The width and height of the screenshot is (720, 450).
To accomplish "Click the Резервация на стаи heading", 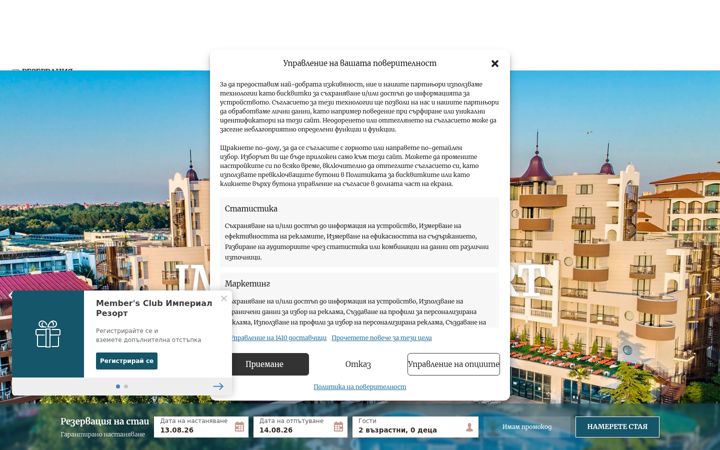I will click(x=105, y=421).
